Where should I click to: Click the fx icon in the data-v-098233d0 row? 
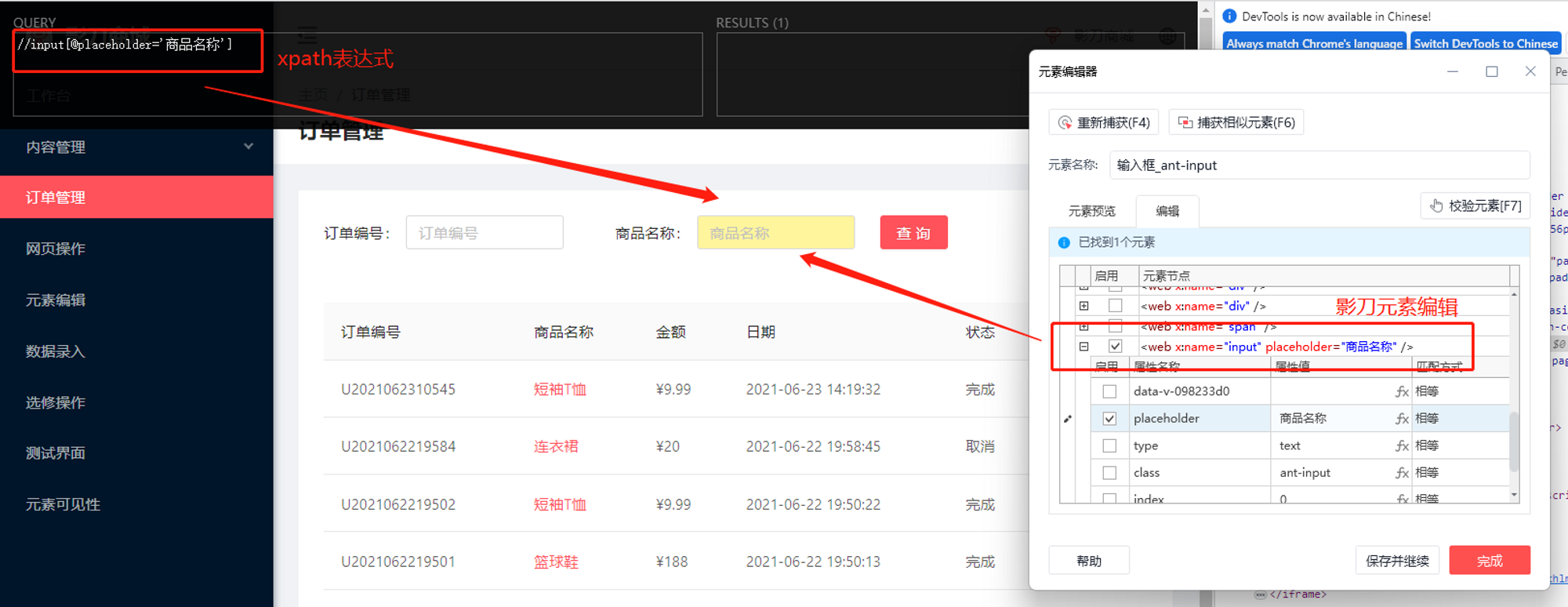click(x=1403, y=391)
